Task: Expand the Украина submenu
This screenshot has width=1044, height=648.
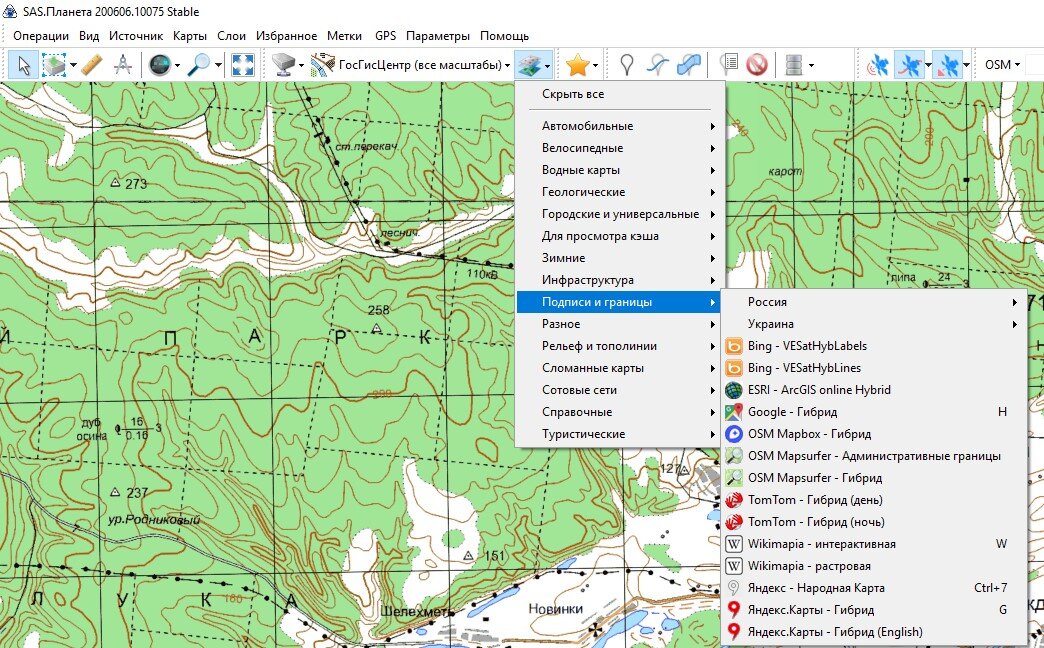Action: tap(874, 324)
